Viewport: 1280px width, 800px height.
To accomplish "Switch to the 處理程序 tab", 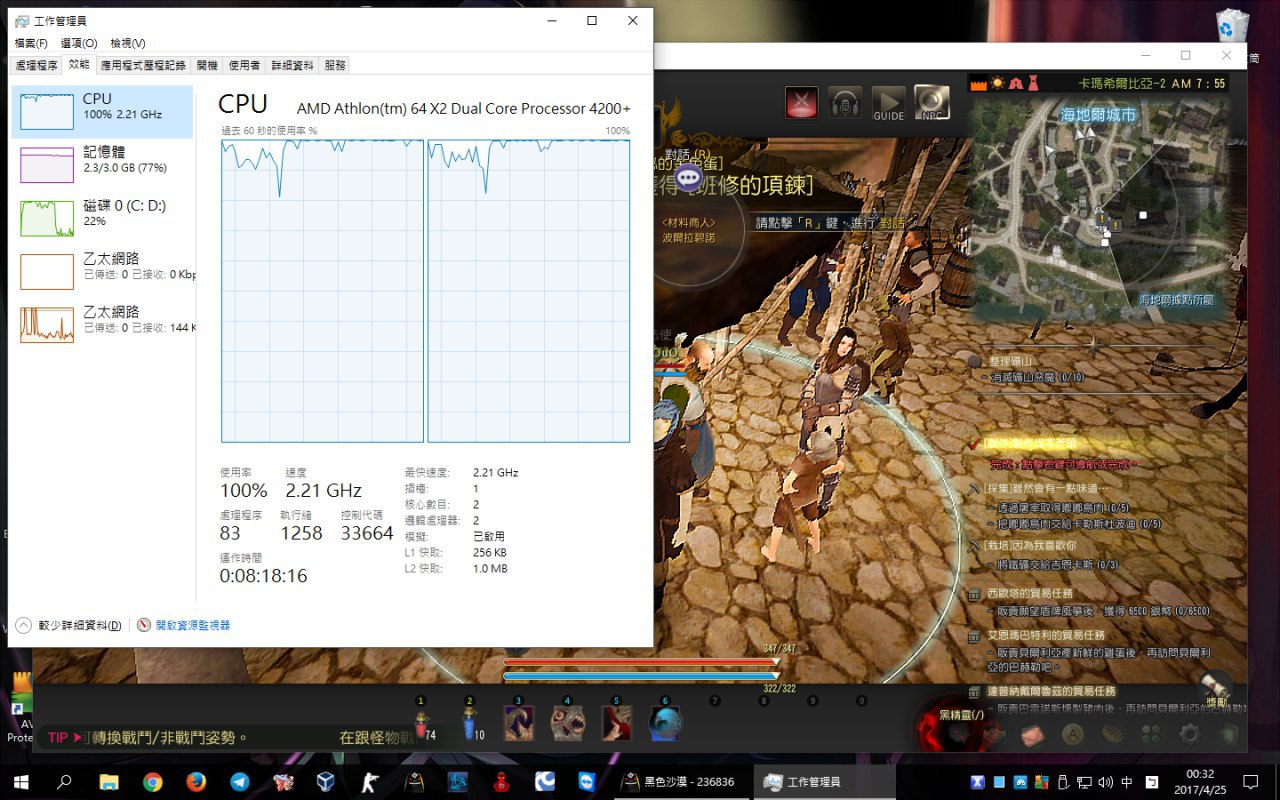I will pyautogui.click(x=36, y=65).
